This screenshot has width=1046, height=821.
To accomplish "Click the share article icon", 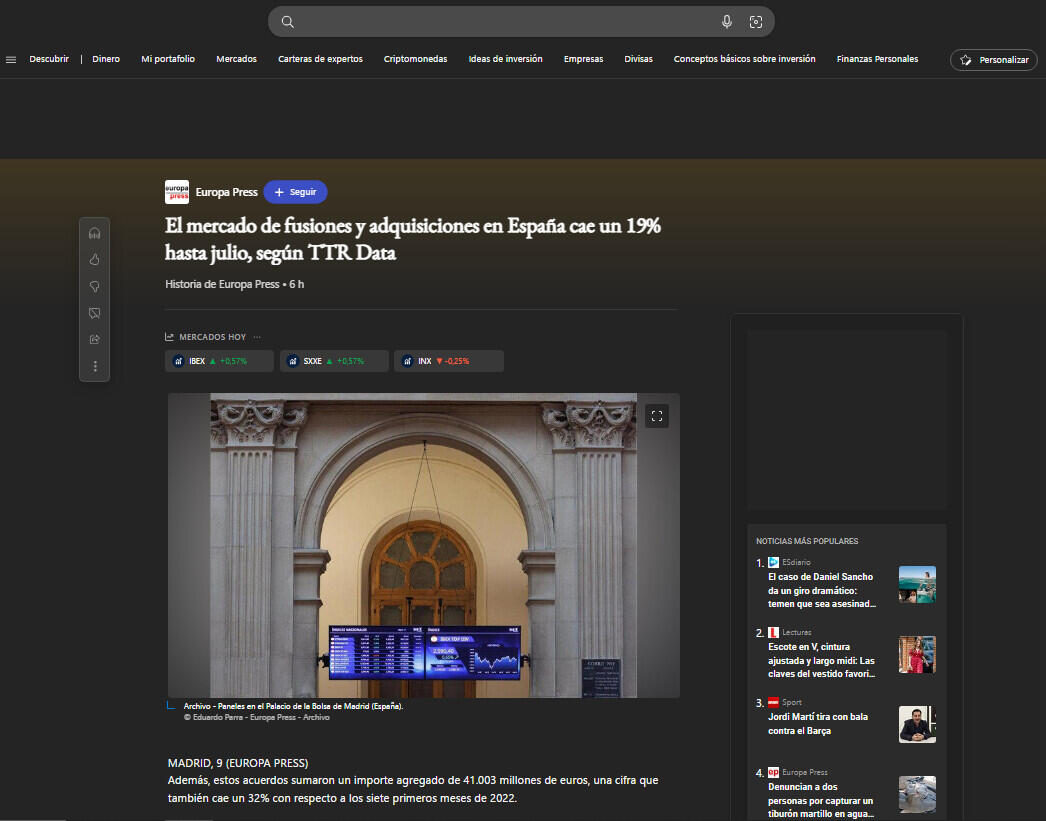I will 95,340.
